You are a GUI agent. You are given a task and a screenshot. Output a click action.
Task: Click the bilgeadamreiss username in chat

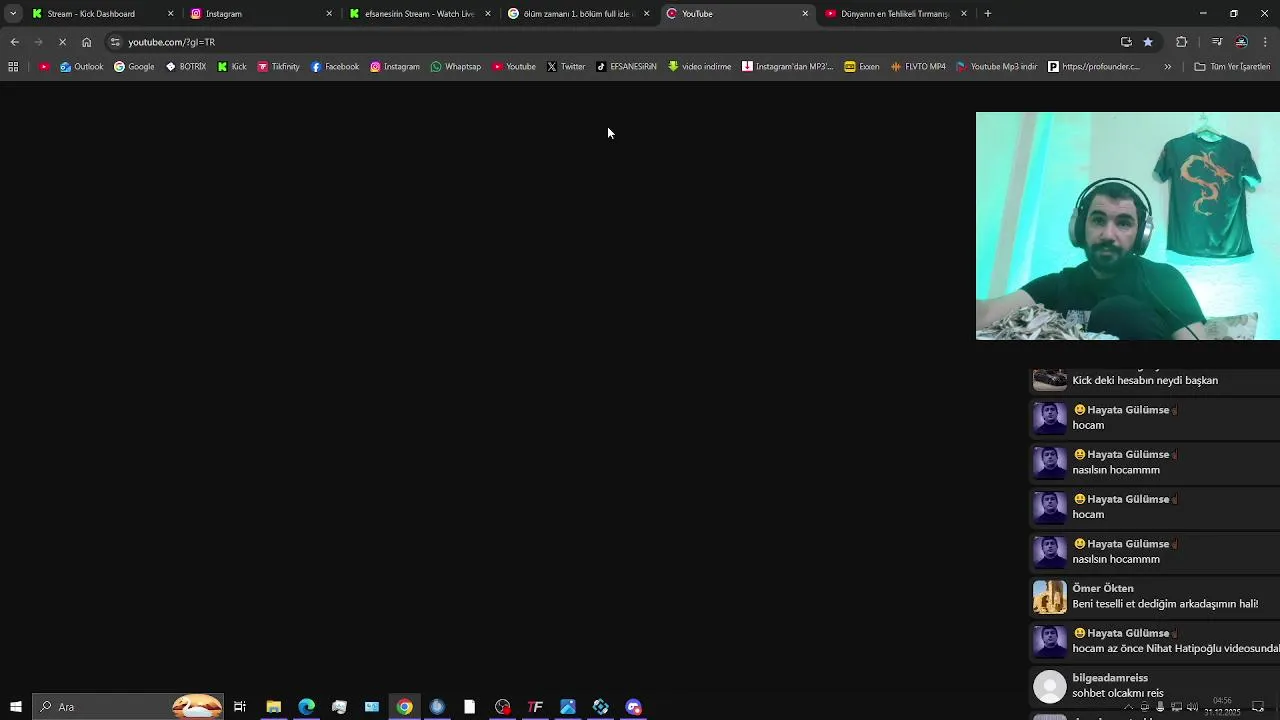pyautogui.click(x=1110, y=678)
